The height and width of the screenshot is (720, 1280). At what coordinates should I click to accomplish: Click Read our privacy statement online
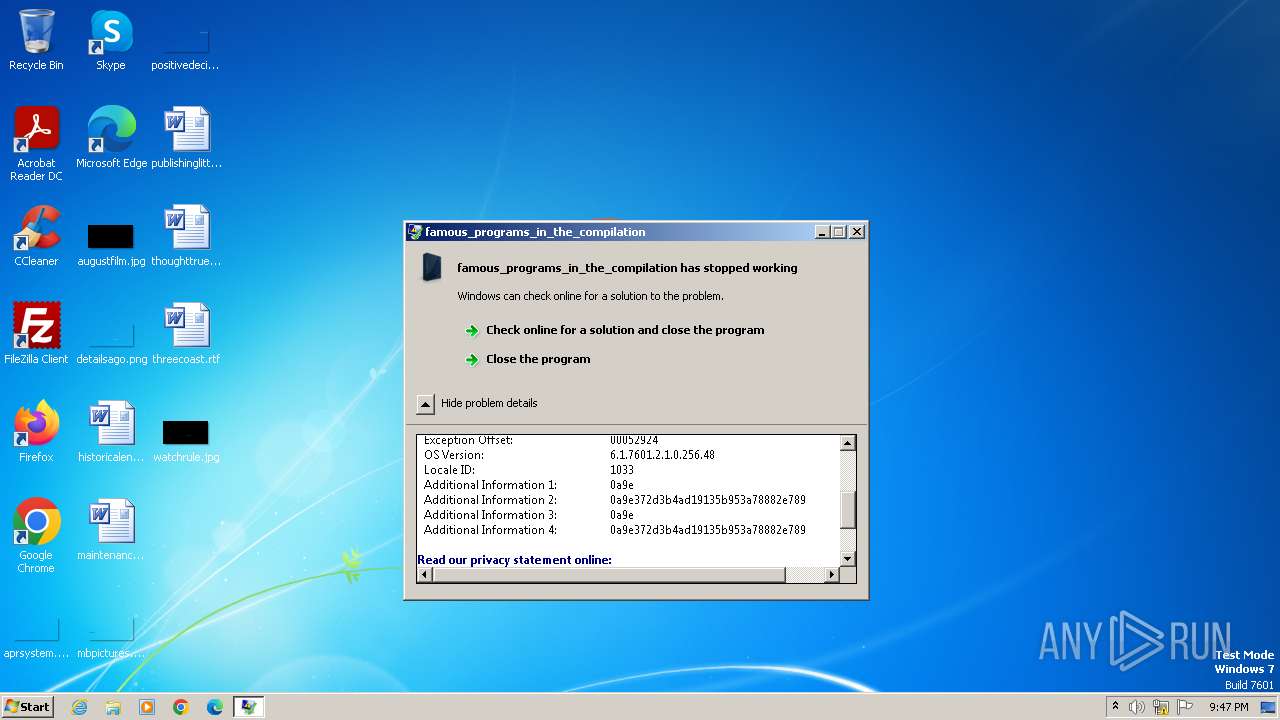click(x=514, y=560)
